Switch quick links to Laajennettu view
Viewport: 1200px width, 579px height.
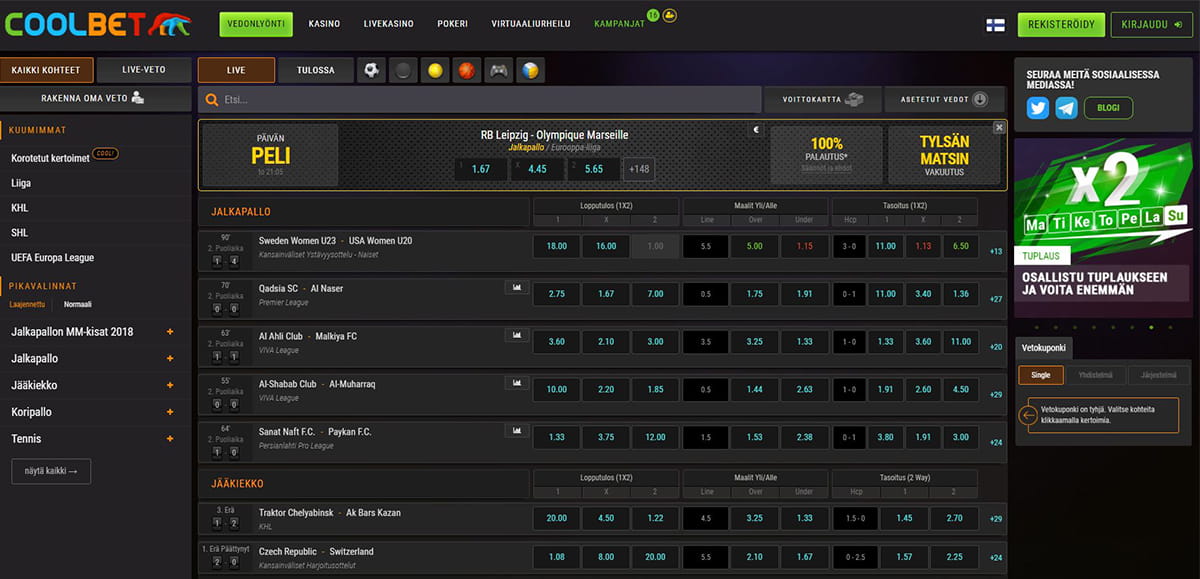29,304
